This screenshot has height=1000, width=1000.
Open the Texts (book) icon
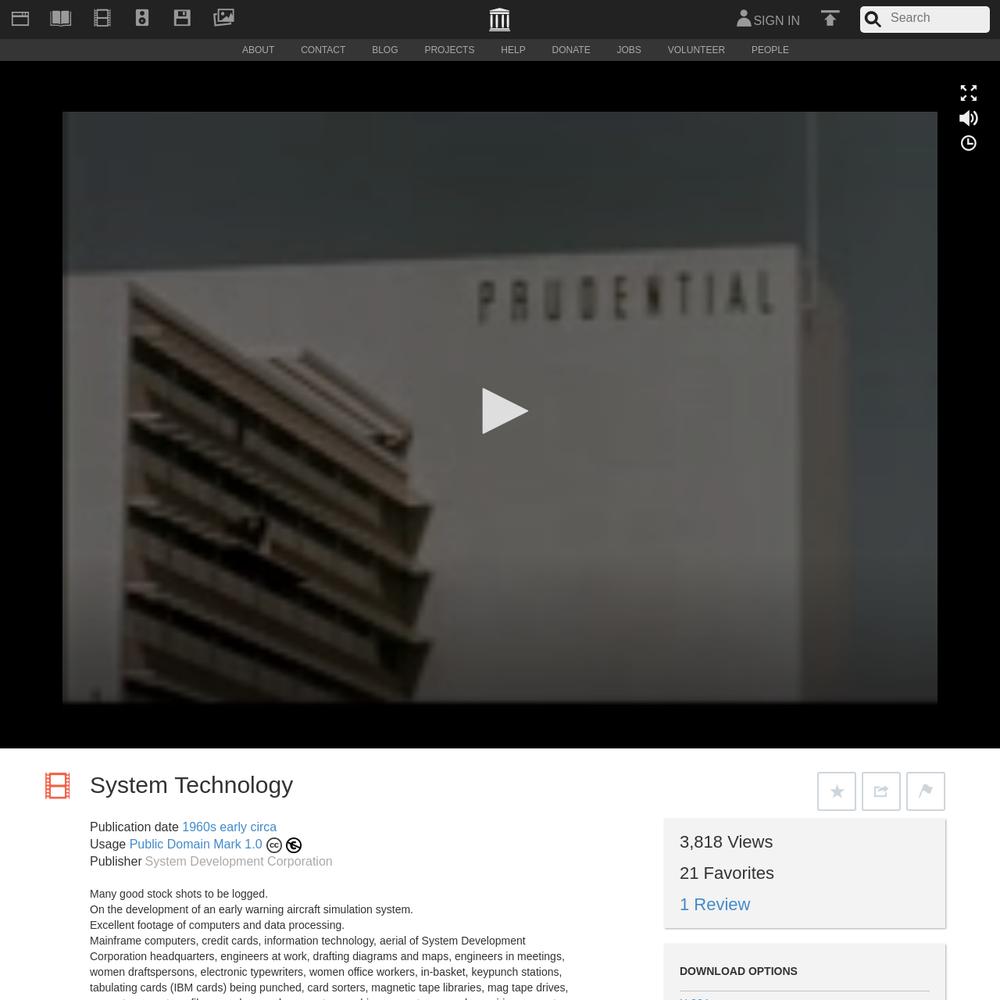[61, 18]
